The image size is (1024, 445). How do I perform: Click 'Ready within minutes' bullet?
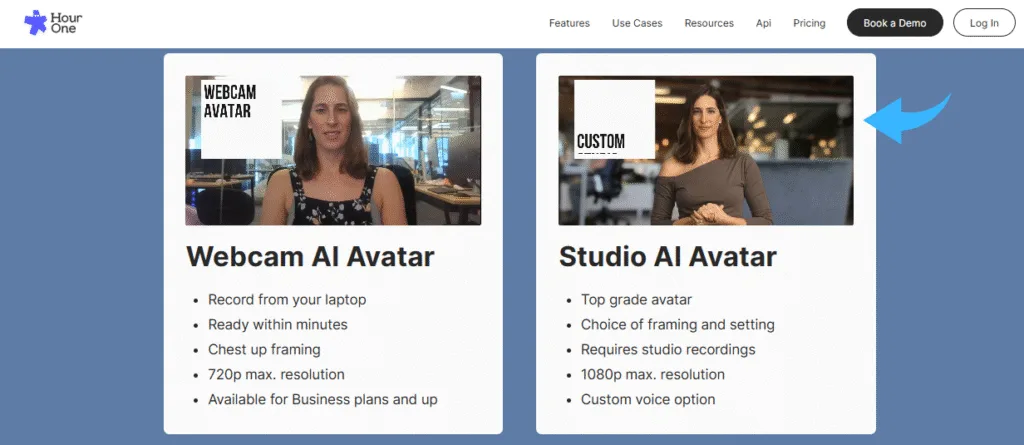pyautogui.click(x=278, y=324)
